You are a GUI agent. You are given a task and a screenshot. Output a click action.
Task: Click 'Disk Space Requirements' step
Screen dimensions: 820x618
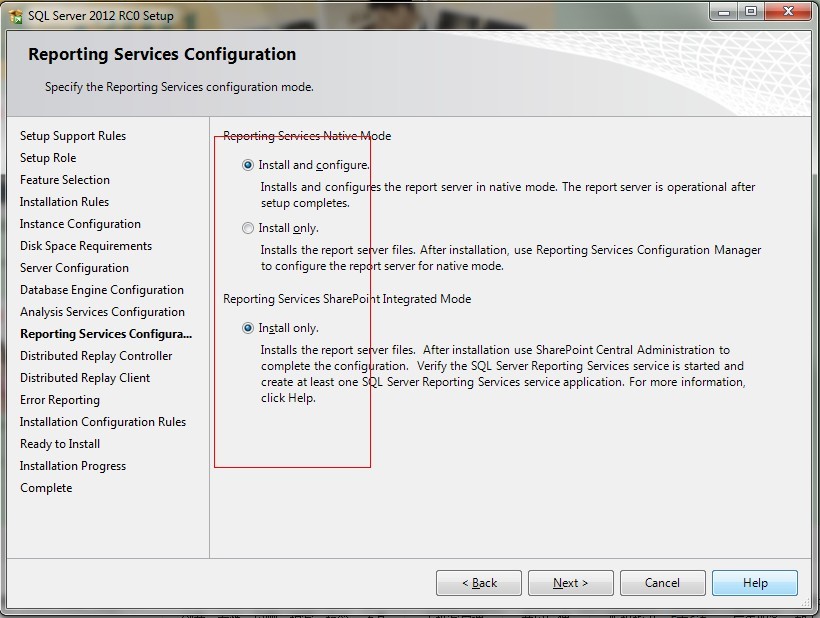[x=86, y=246]
